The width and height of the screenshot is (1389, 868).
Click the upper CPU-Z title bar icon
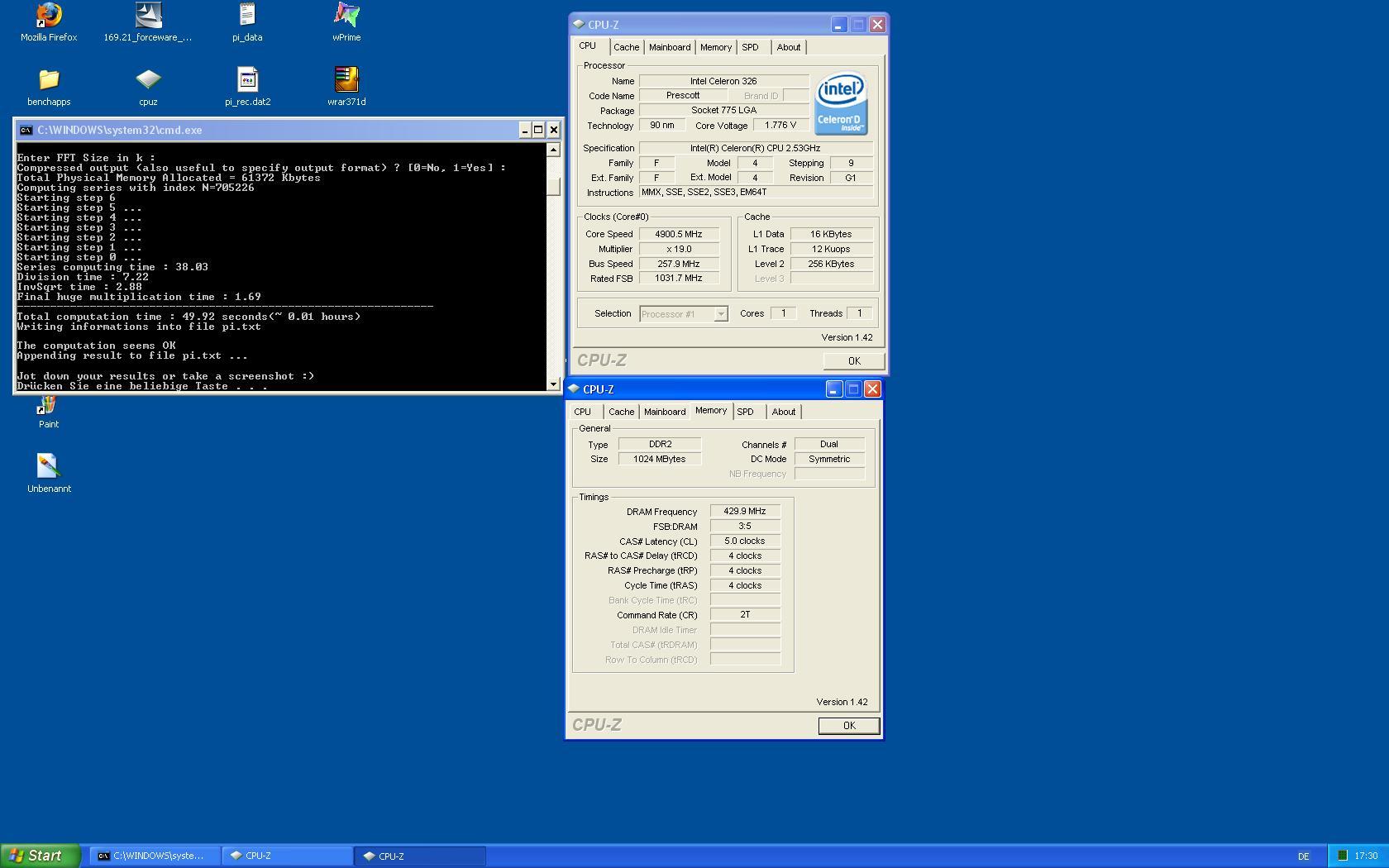point(579,24)
